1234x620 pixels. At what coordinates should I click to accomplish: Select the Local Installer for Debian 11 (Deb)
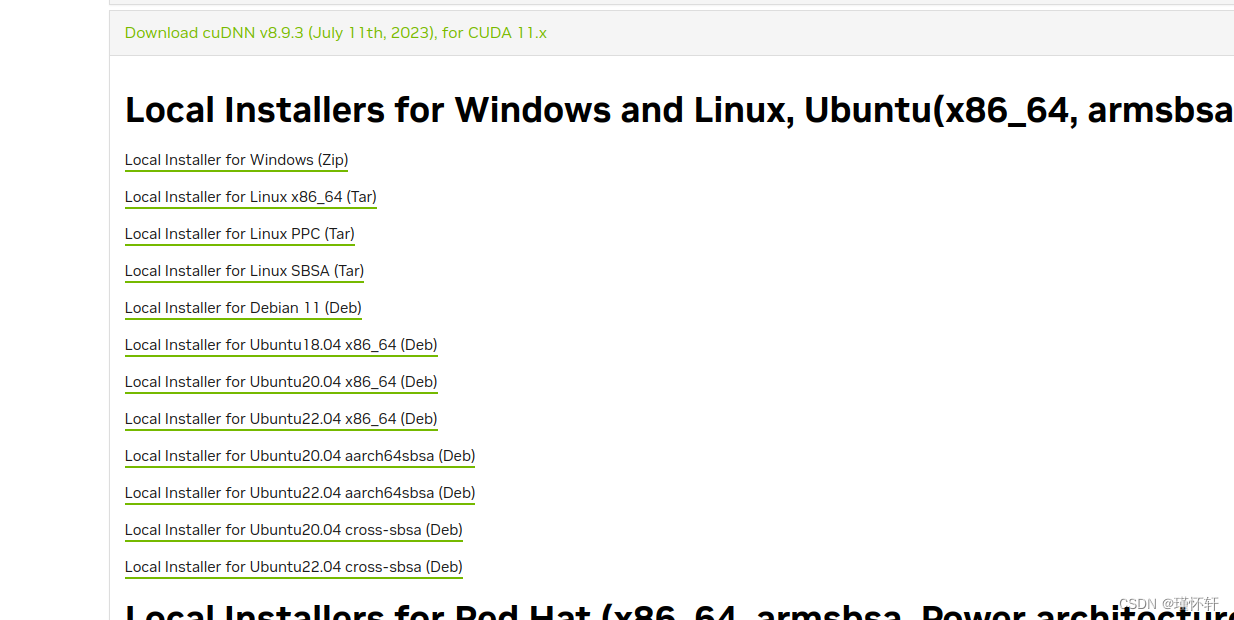pyautogui.click(x=243, y=308)
